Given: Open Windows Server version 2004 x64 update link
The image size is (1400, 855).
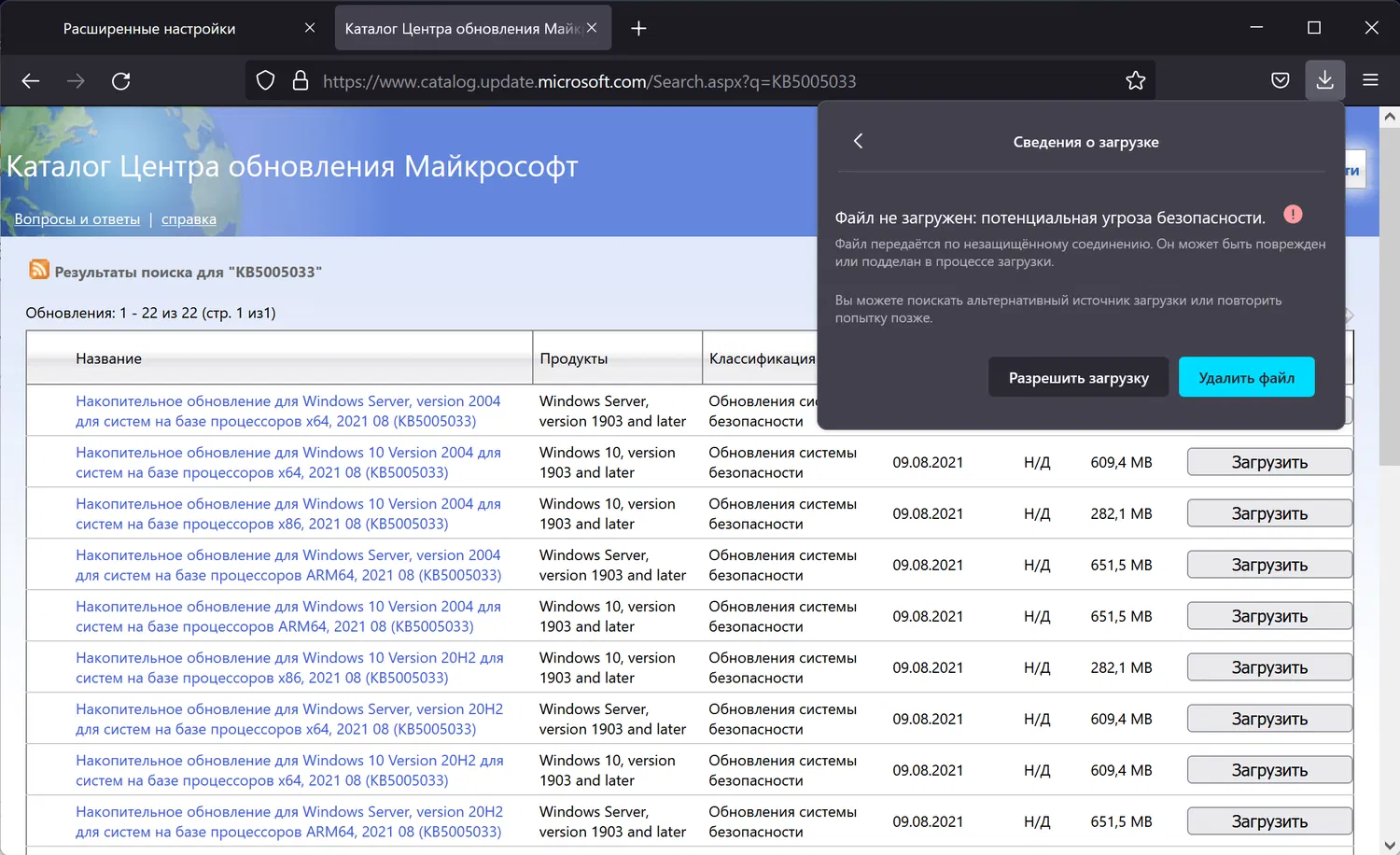Looking at the screenshot, I should coord(288,411).
